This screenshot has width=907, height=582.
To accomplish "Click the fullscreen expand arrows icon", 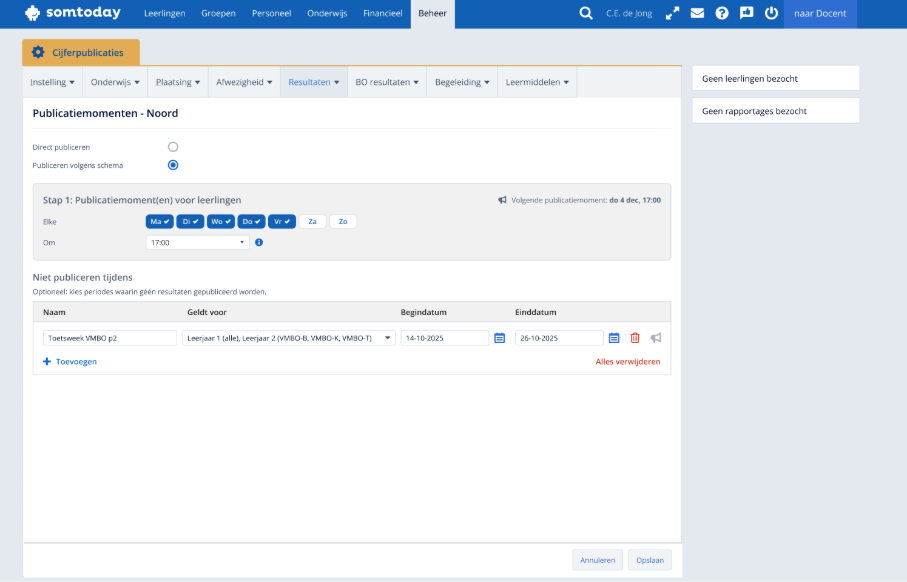I will pos(673,13).
